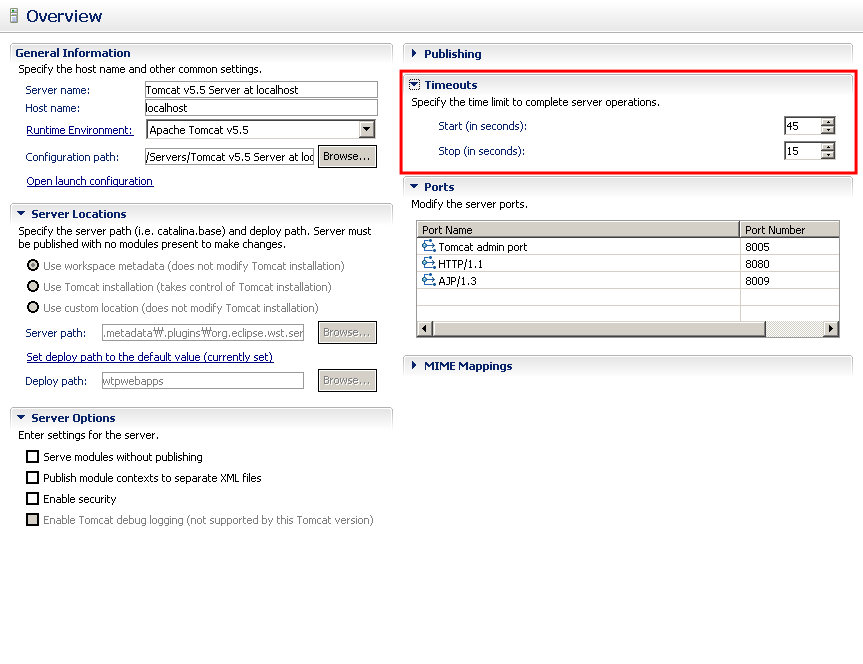Open the Runtime Environment dropdown
The width and height of the screenshot is (863, 664).
tap(367, 129)
